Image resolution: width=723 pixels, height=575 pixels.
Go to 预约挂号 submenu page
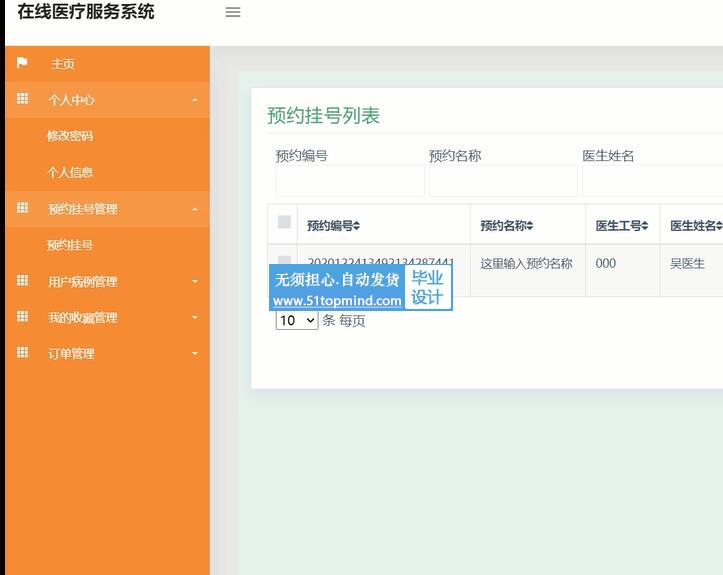click(x=70, y=245)
